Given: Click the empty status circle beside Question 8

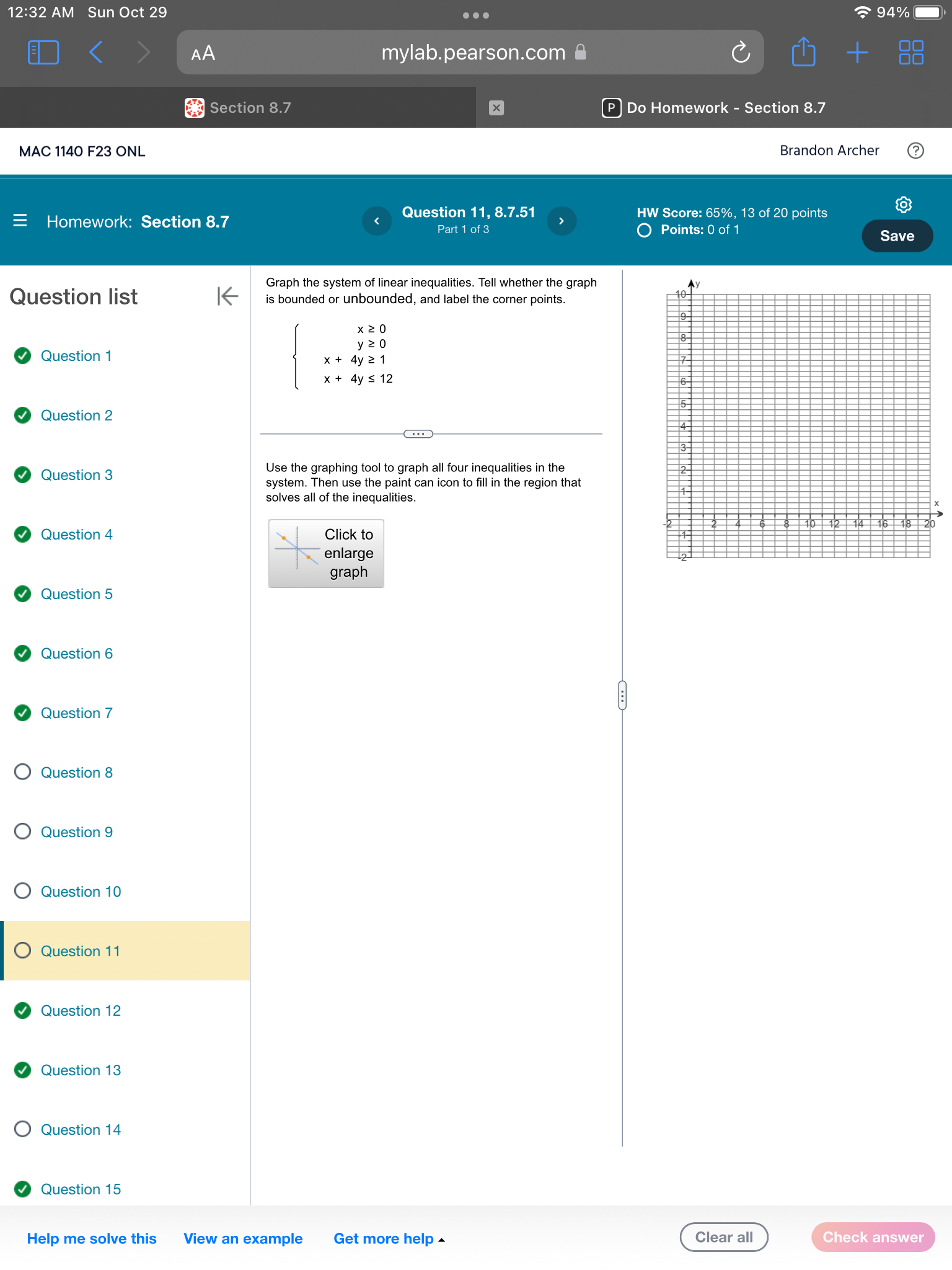Looking at the screenshot, I should [23, 771].
